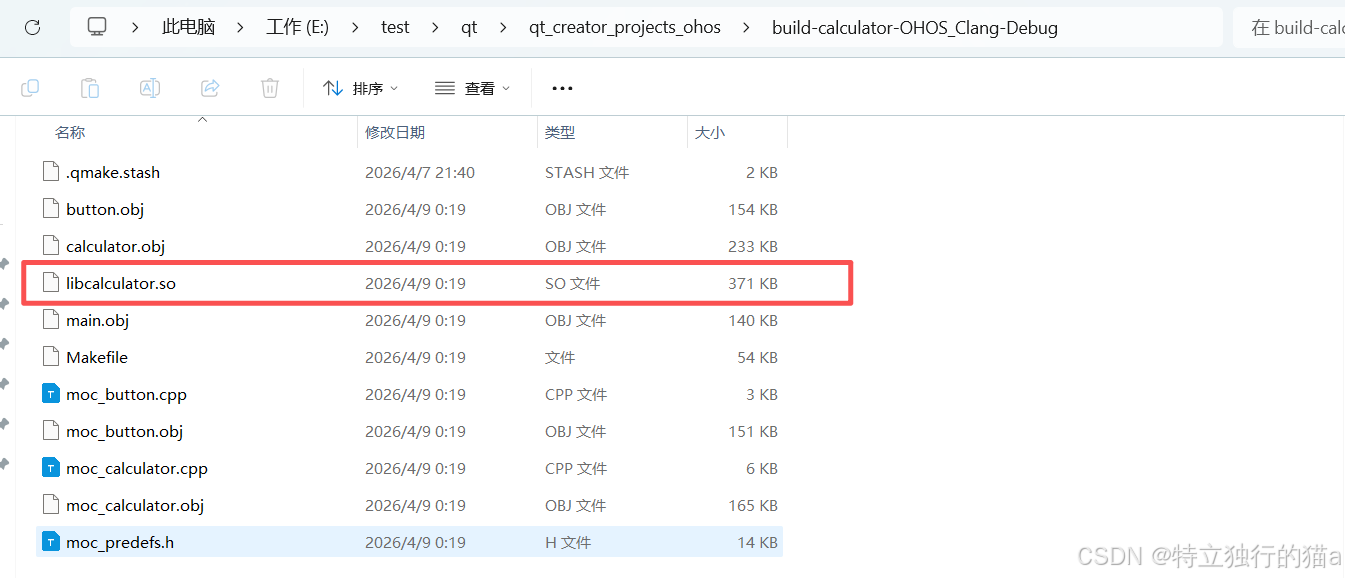This screenshot has height=578, width=1345.
Task: Click size 233 KB of calculator.obj
Action: pyautogui.click(x=753, y=246)
